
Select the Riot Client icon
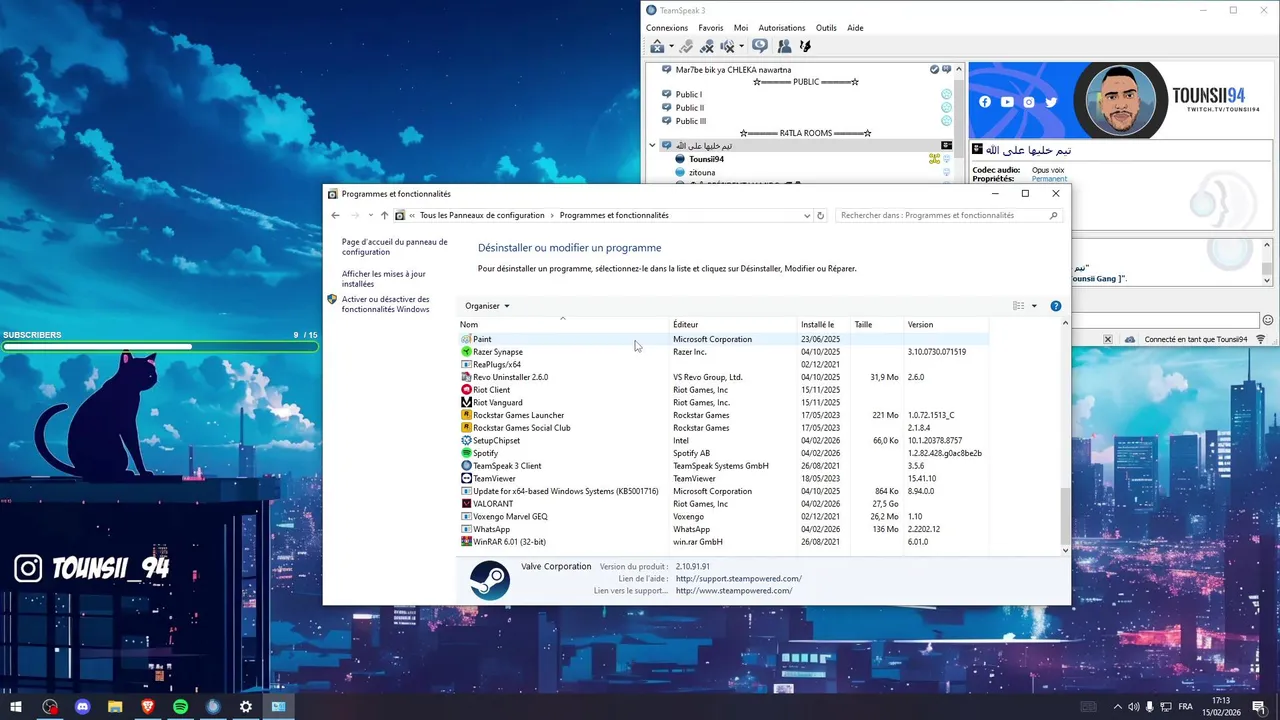click(466, 390)
